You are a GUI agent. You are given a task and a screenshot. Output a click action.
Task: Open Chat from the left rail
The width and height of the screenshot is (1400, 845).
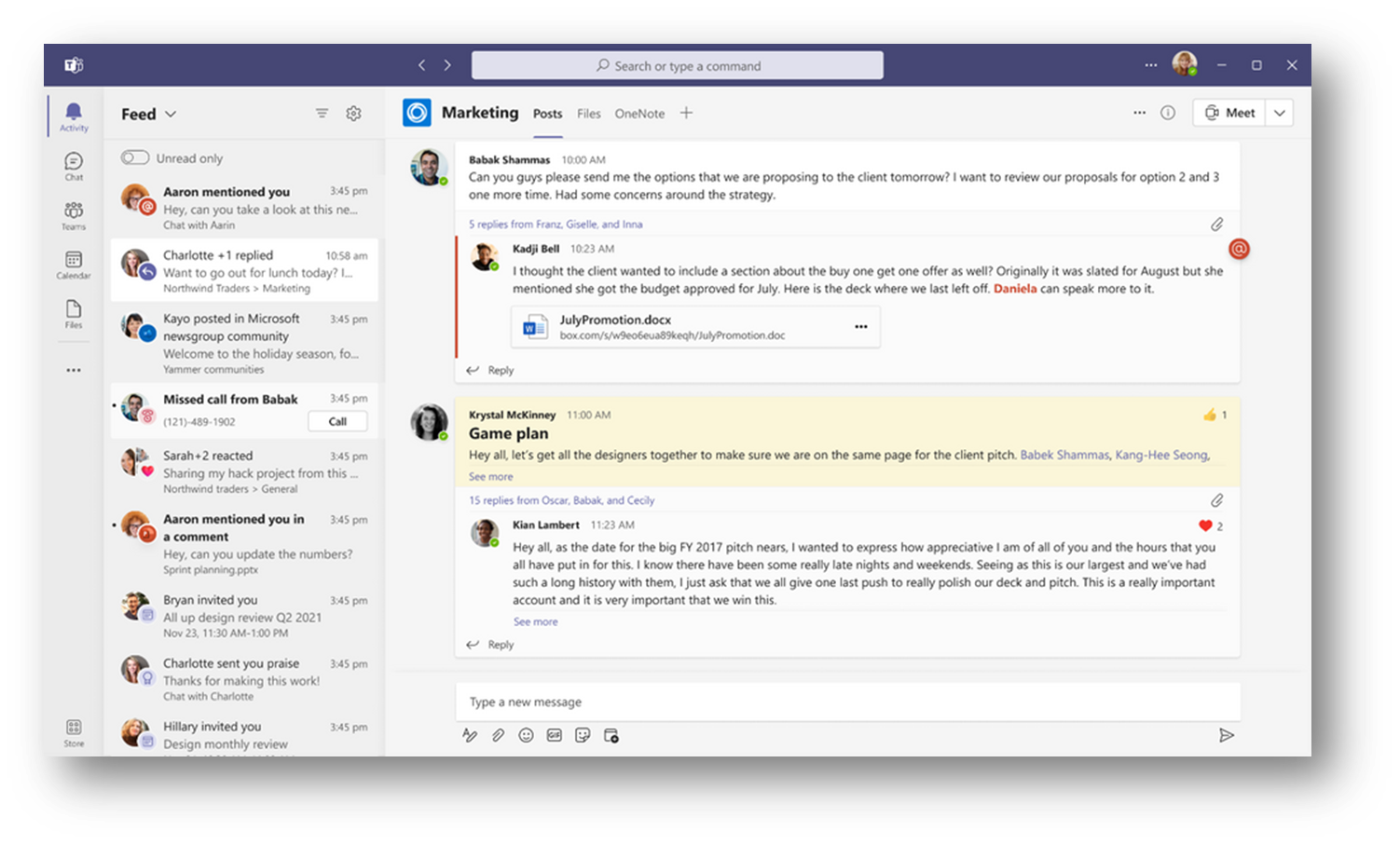[74, 165]
